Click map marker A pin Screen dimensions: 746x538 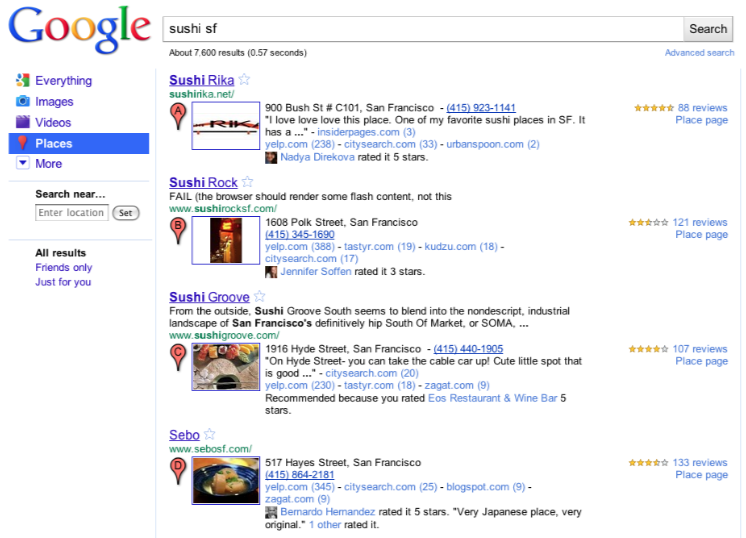click(178, 116)
